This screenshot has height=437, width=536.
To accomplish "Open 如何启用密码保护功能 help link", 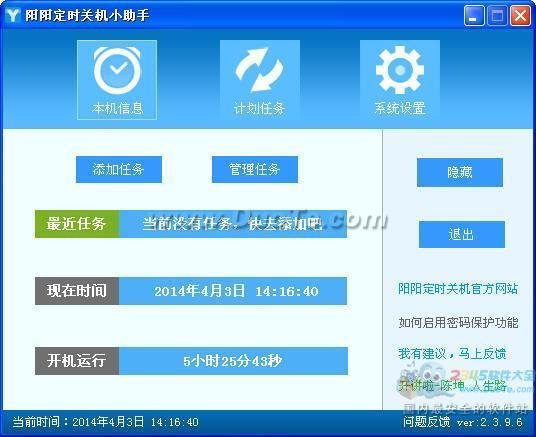I will pos(458,322).
